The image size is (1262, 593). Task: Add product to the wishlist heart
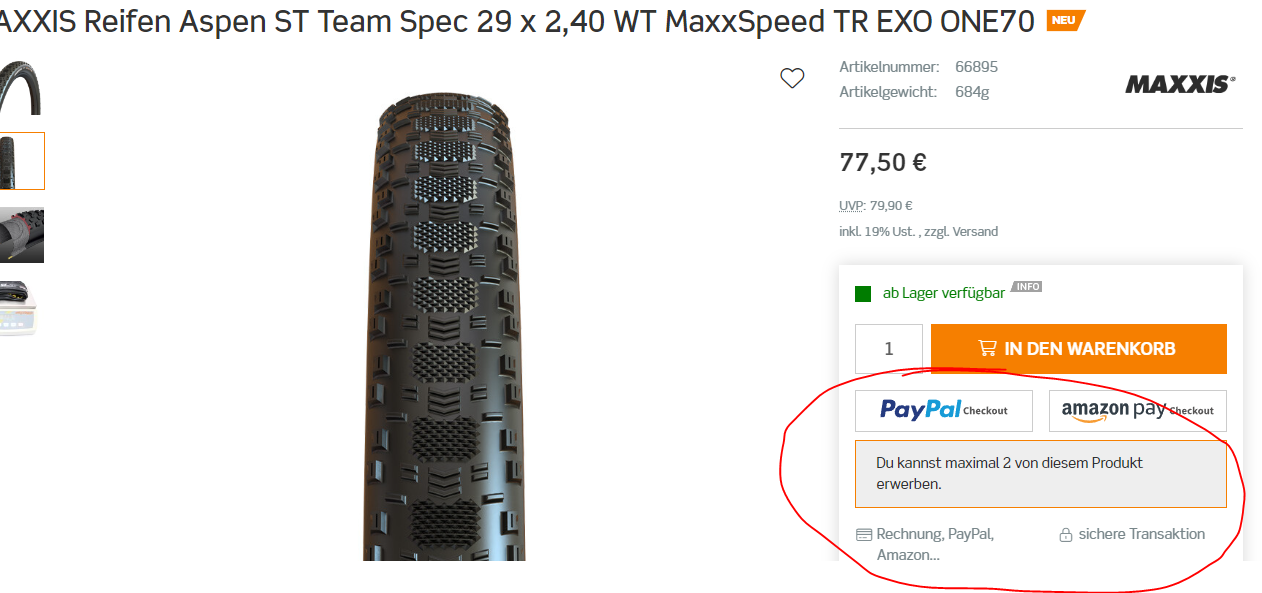coord(792,78)
